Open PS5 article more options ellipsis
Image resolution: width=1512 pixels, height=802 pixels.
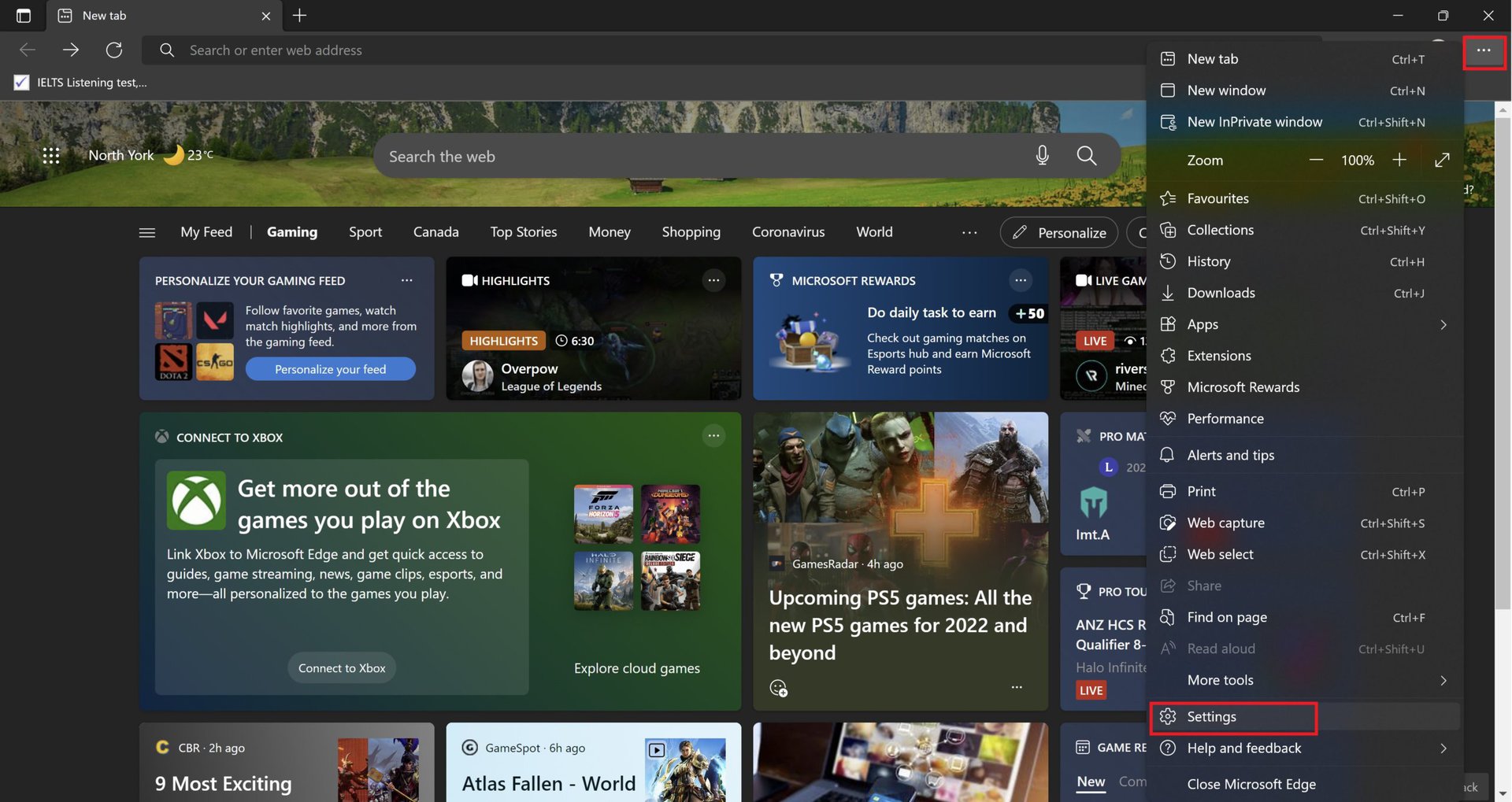pos(1017,687)
